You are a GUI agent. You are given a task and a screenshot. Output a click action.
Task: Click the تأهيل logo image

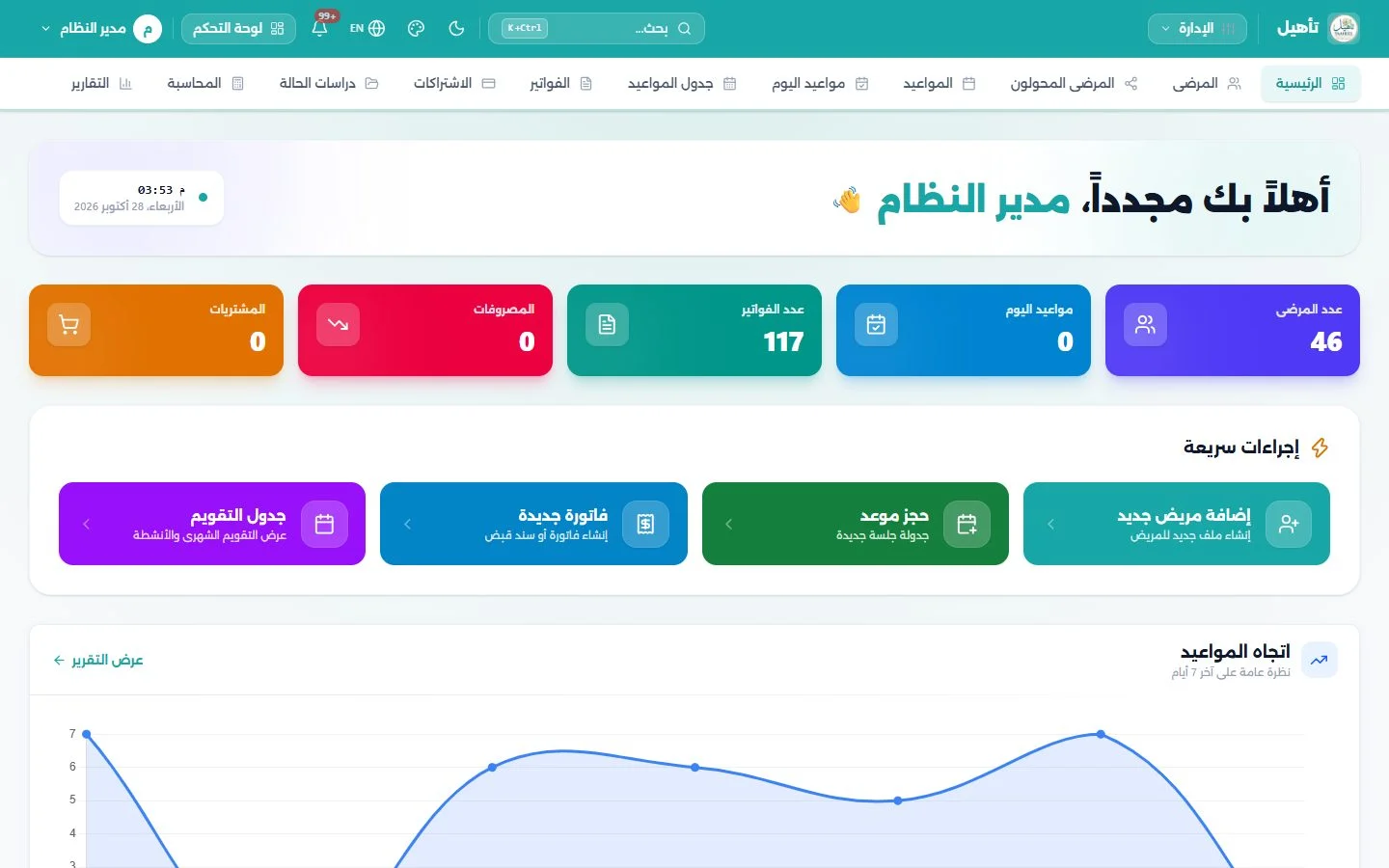1344,29
